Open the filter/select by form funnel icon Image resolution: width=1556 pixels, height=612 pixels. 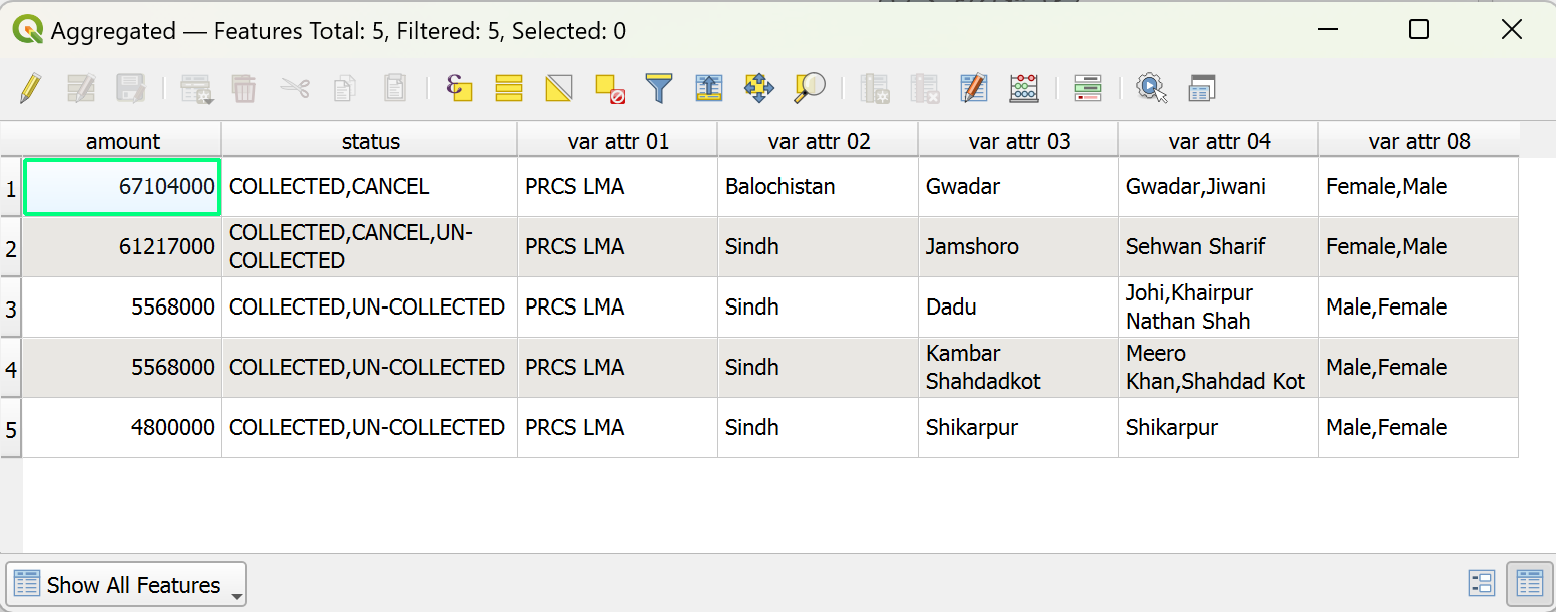[x=659, y=88]
